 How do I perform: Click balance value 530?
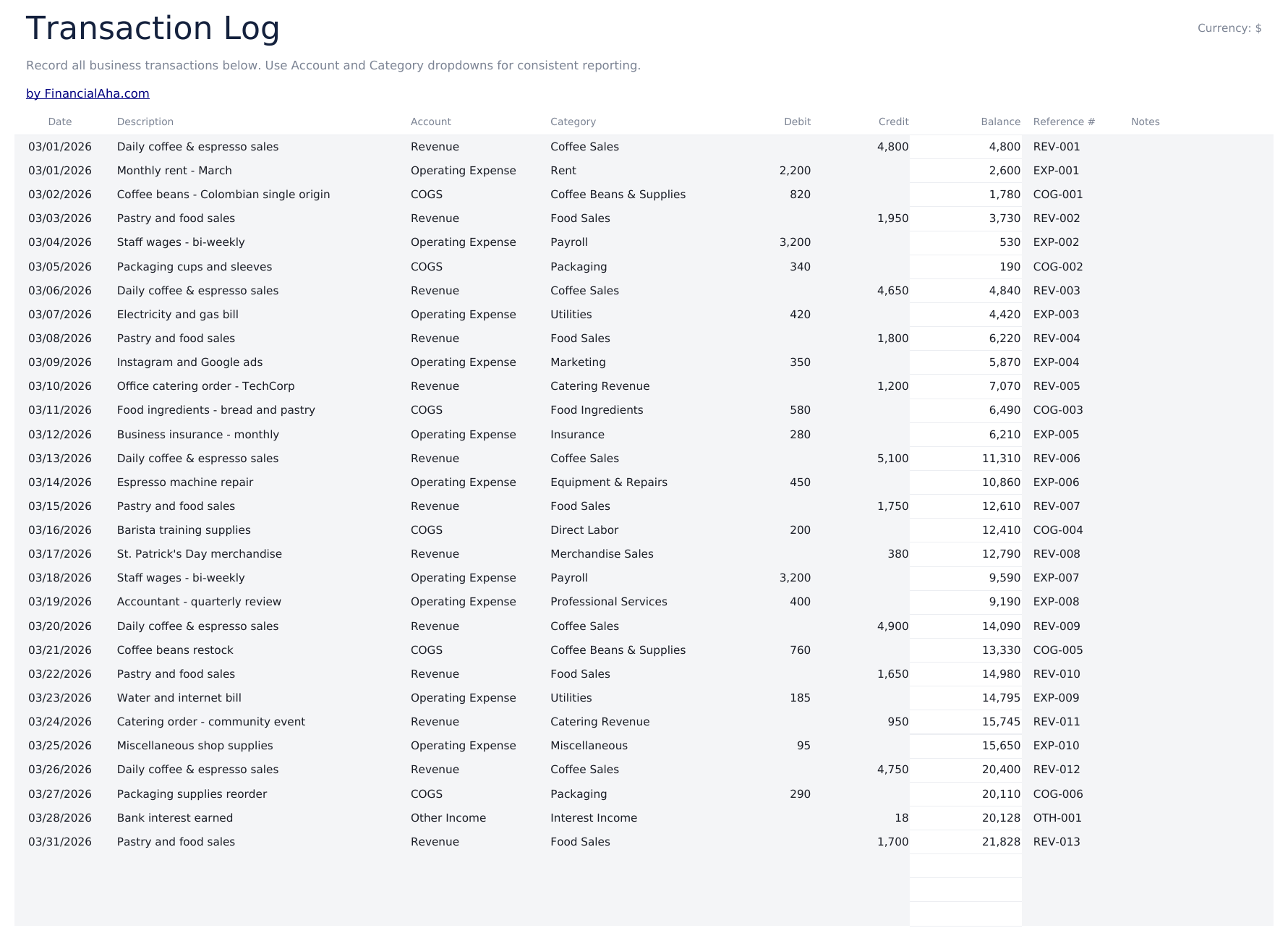[x=1010, y=242]
